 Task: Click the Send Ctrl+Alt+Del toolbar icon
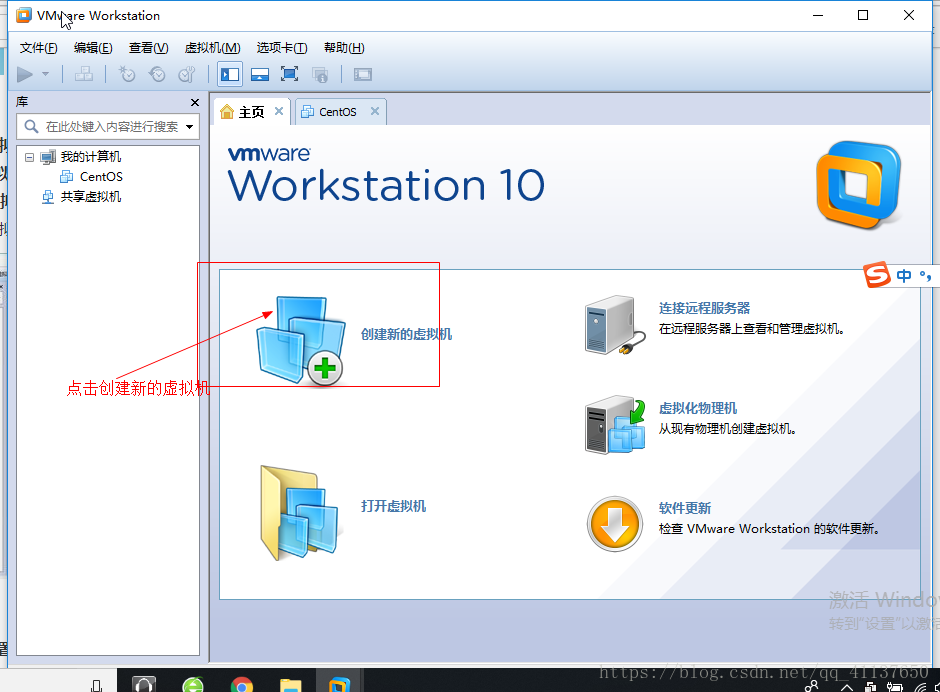tap(83, 74)
